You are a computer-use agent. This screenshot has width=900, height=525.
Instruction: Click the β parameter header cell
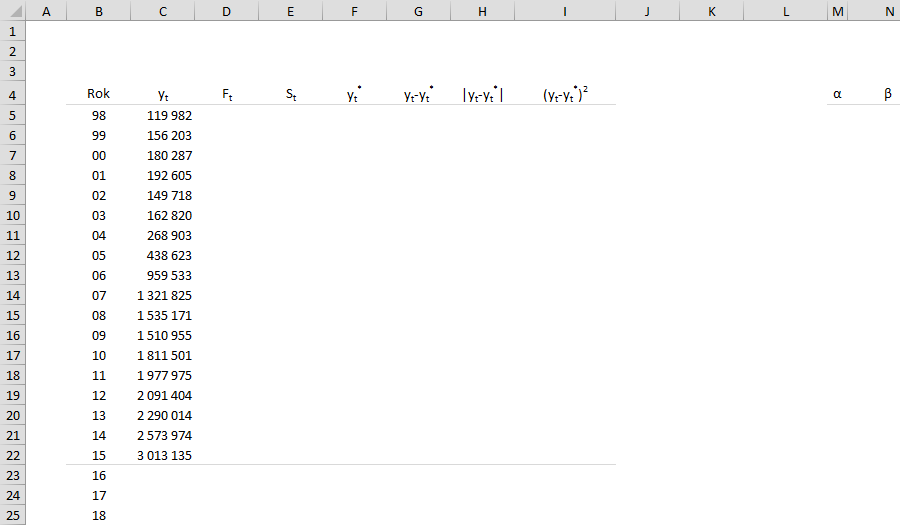[887, 94]
